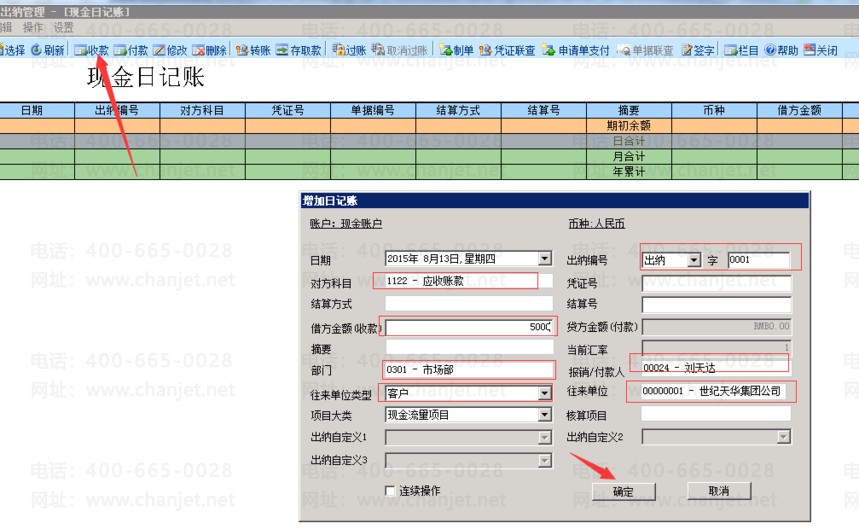Screen dimensions: 859x529
Task: Click the 刷新 refresh icon
Action: click(36, 50)
